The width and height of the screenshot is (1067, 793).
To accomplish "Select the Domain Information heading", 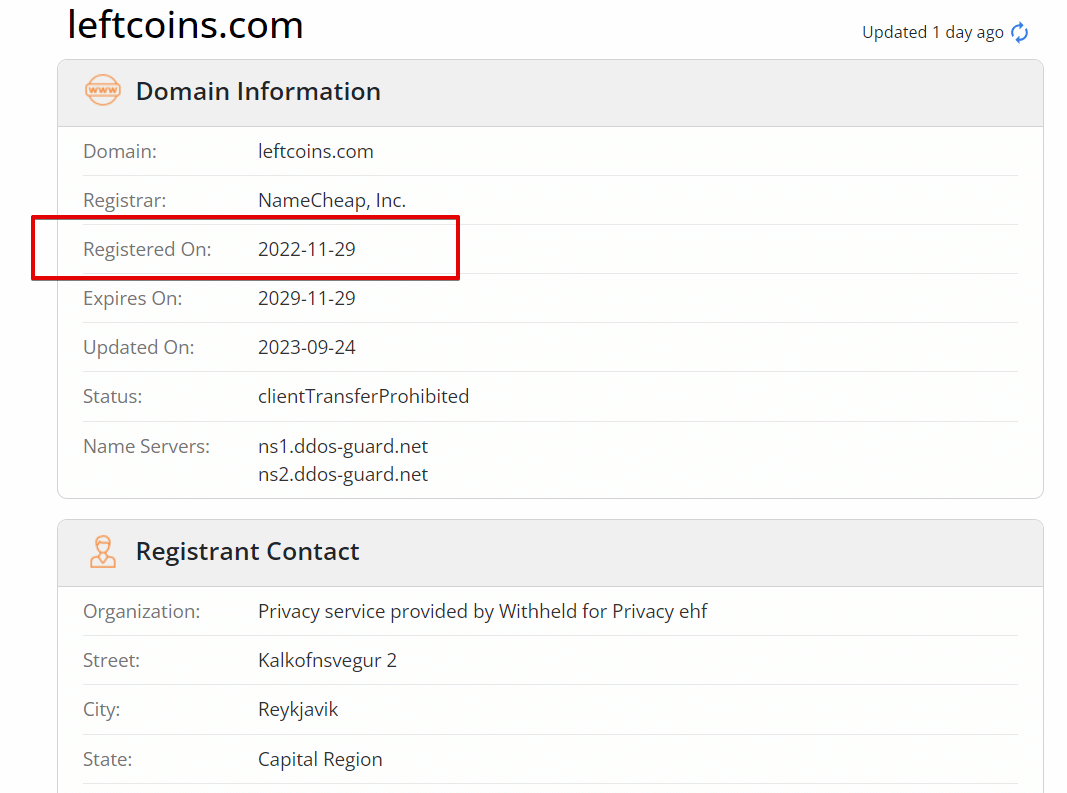I will pyautogui.click(x=258, y=91).
